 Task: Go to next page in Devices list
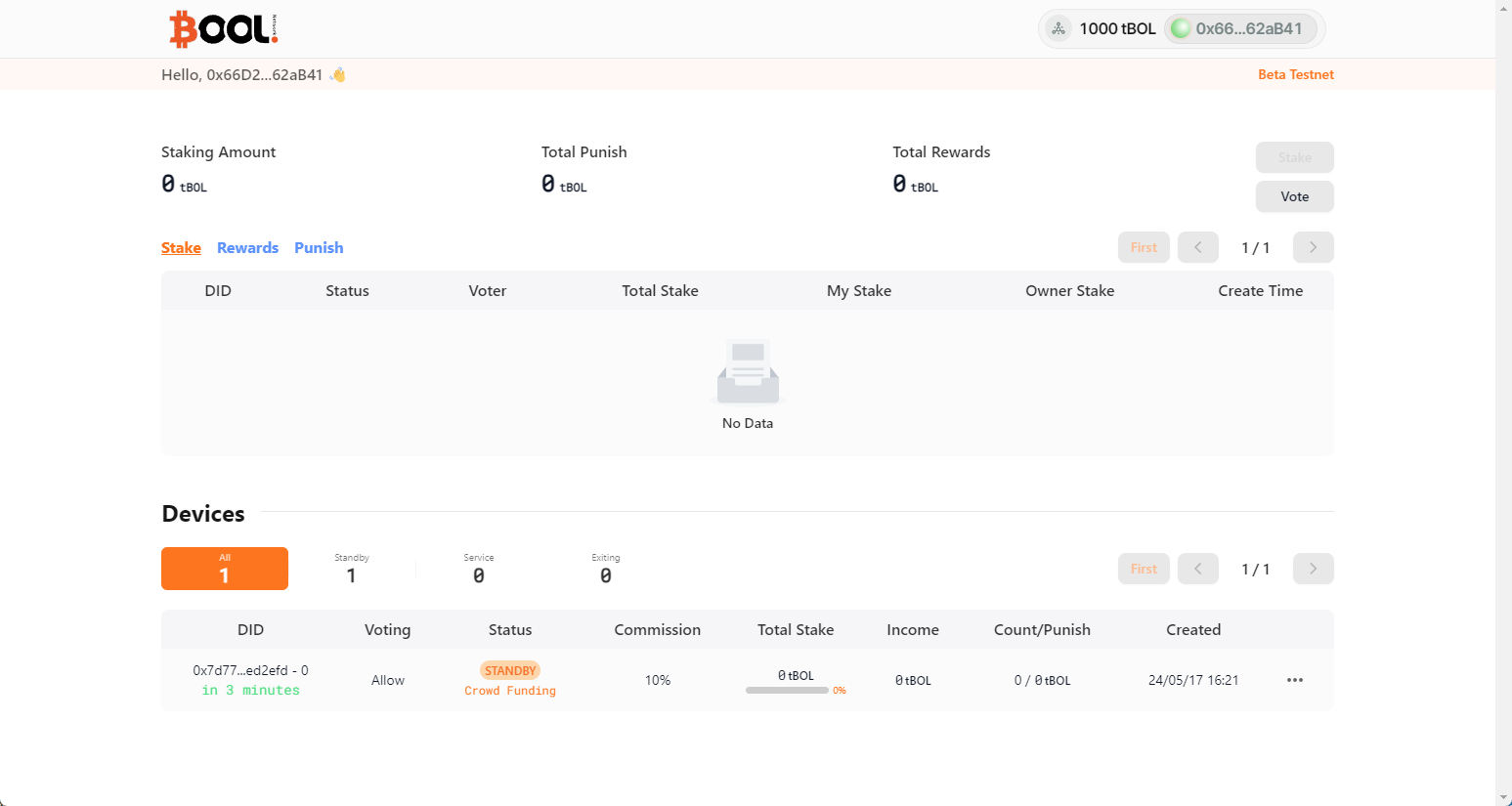1313,569
